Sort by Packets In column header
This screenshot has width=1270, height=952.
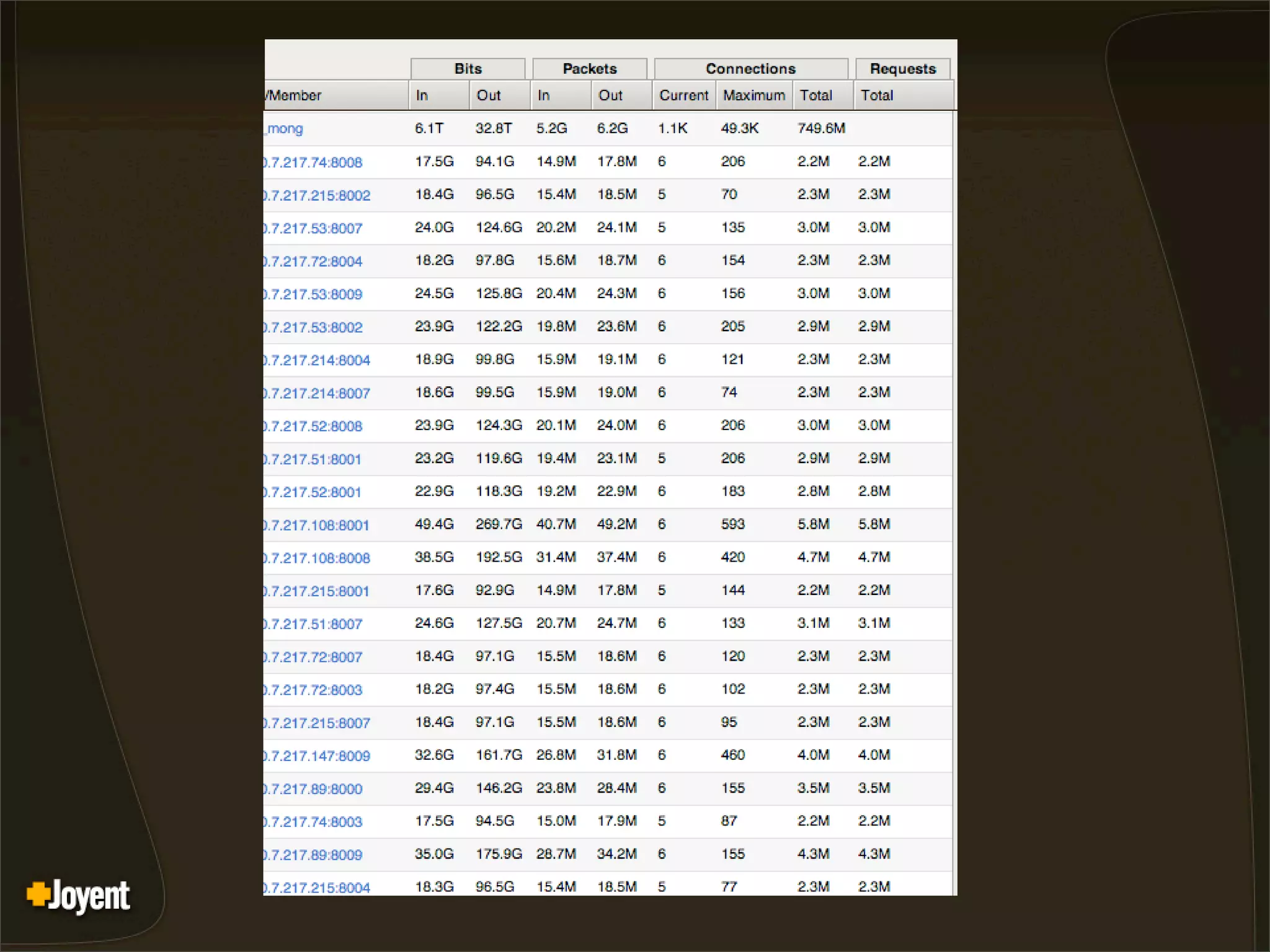561,95
